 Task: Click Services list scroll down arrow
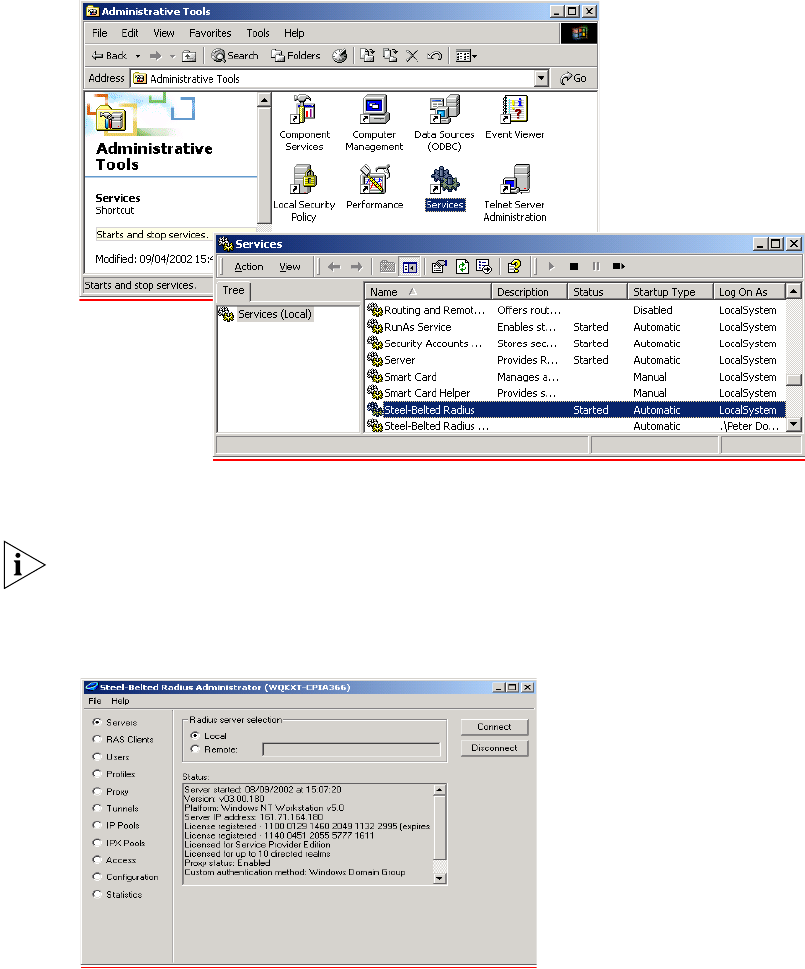[x=794, y=425]
